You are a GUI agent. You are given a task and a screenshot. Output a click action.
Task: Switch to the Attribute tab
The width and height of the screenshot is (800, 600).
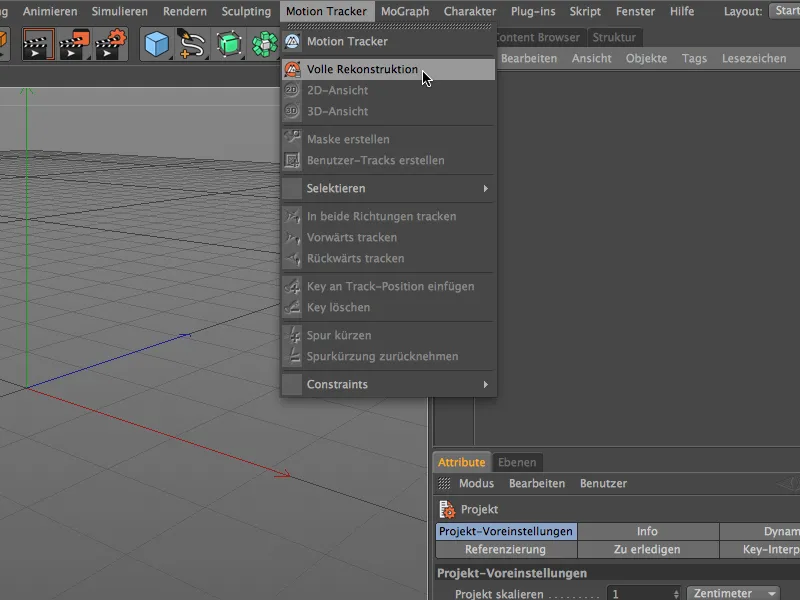[x=461, y=462]
